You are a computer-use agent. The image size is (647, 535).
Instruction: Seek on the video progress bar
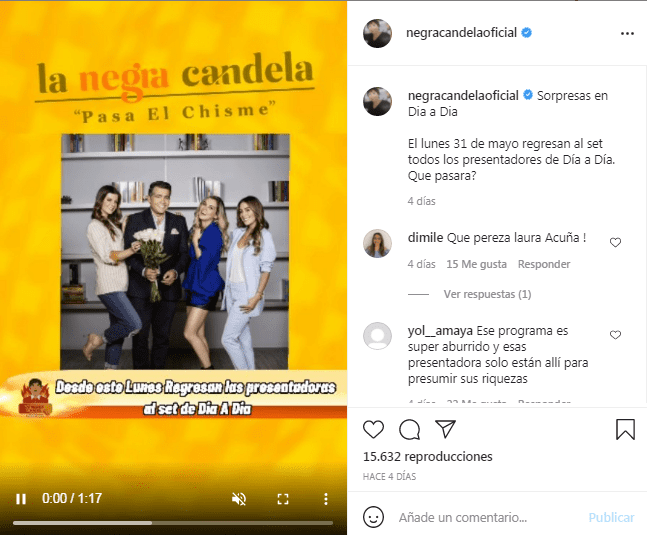point(173,523)
